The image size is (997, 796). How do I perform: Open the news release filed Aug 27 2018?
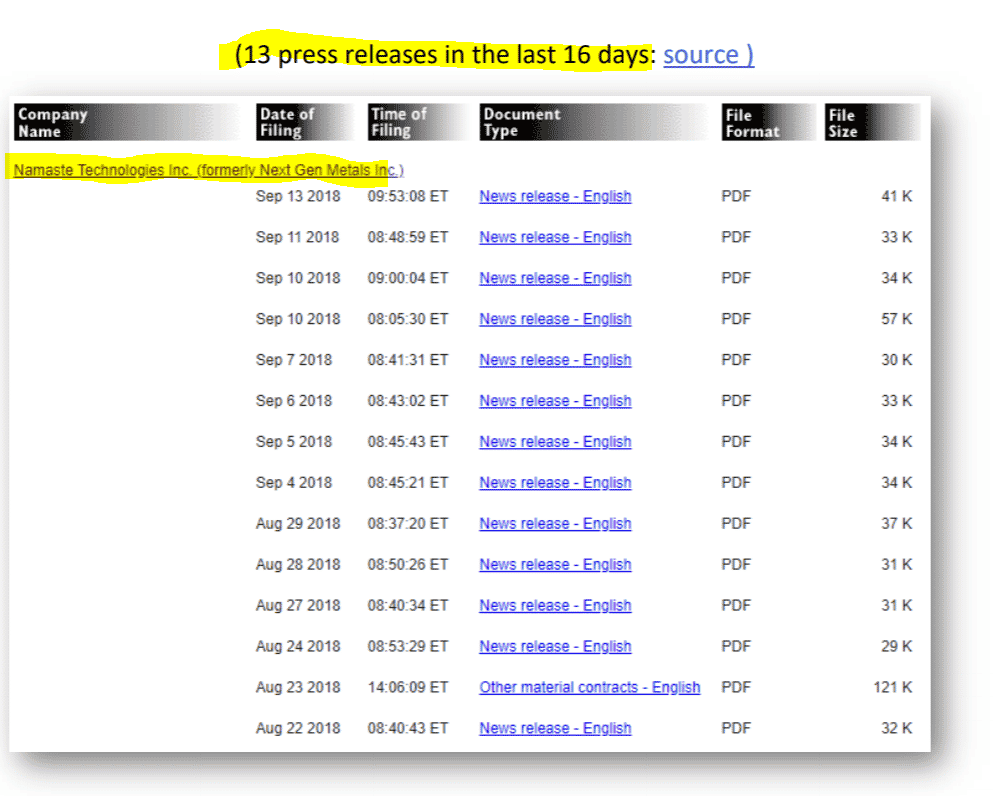click(x=555, y=605)
